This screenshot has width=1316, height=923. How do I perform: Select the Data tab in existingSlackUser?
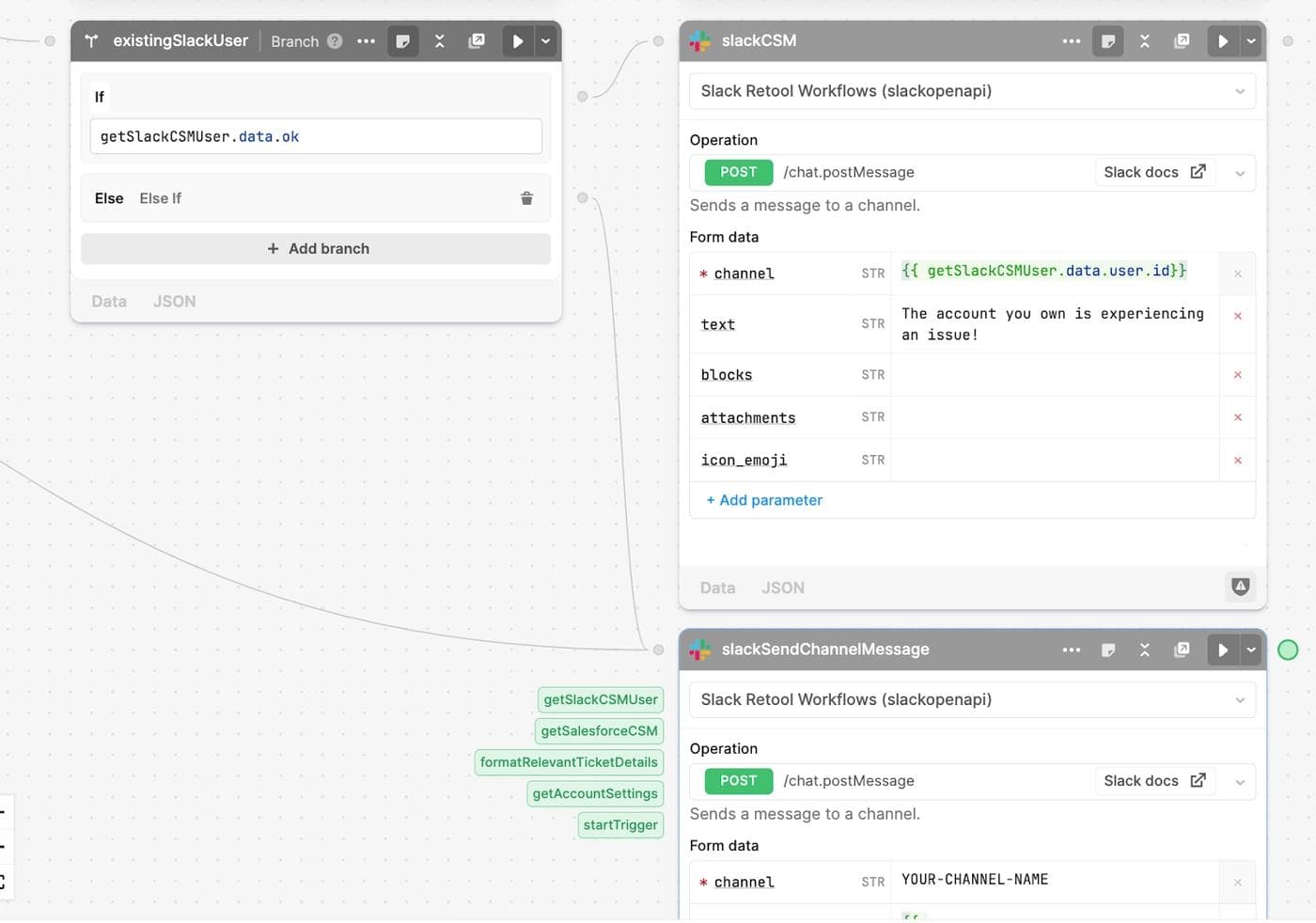[108, 301]
